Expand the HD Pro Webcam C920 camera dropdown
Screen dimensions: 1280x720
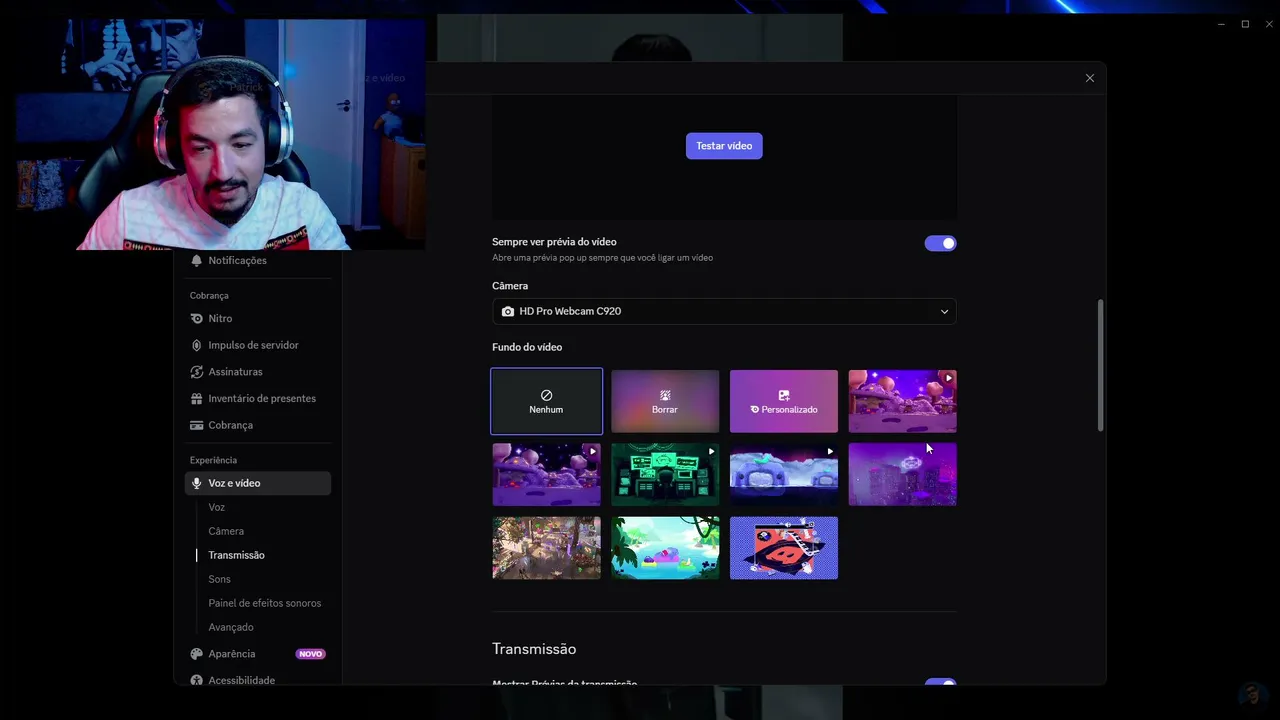coord(724,311)
